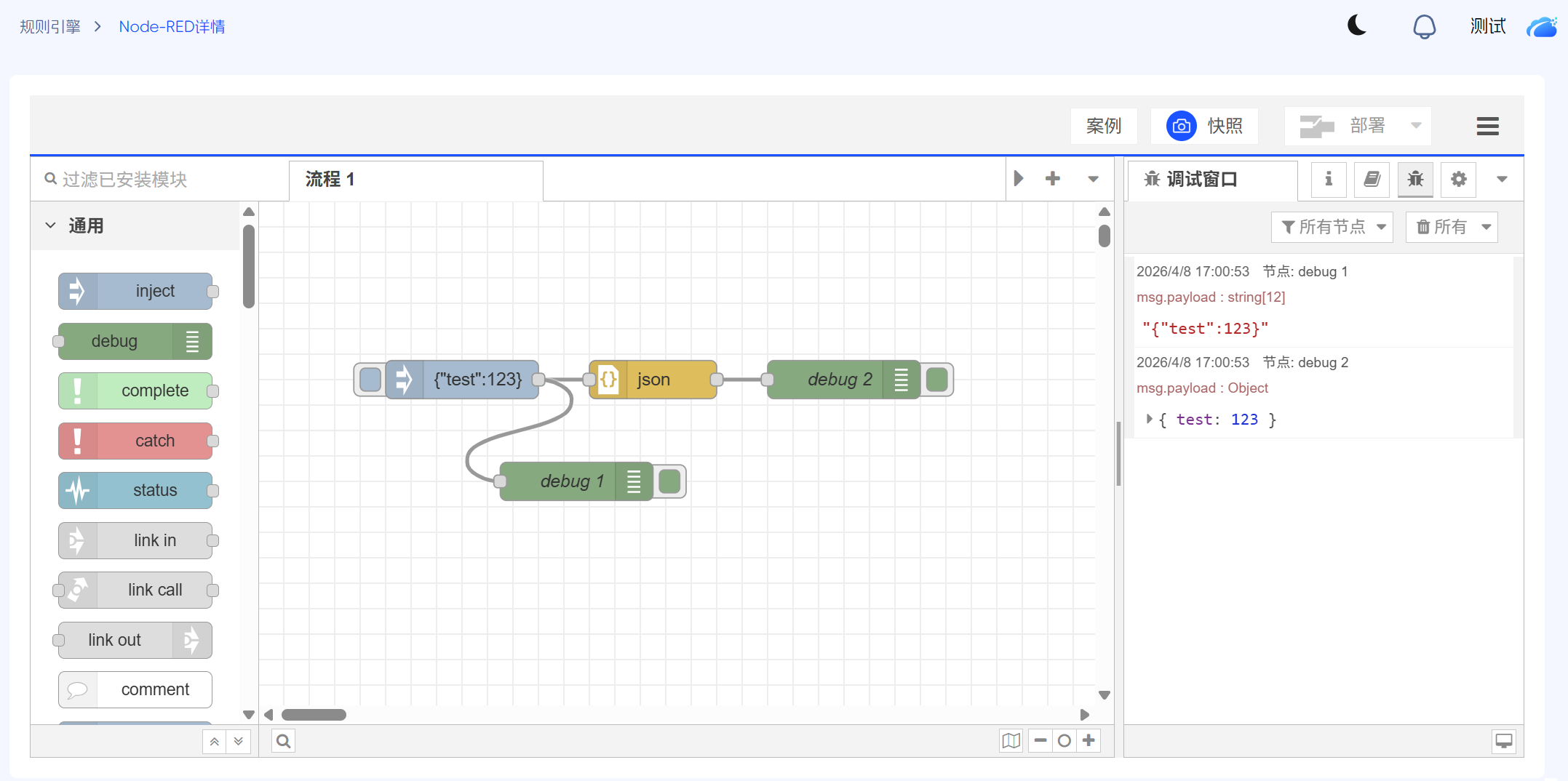Select the debug 2 node on canvas
This screenshot has height=781, width=1568.
click(x=843, y=380)
